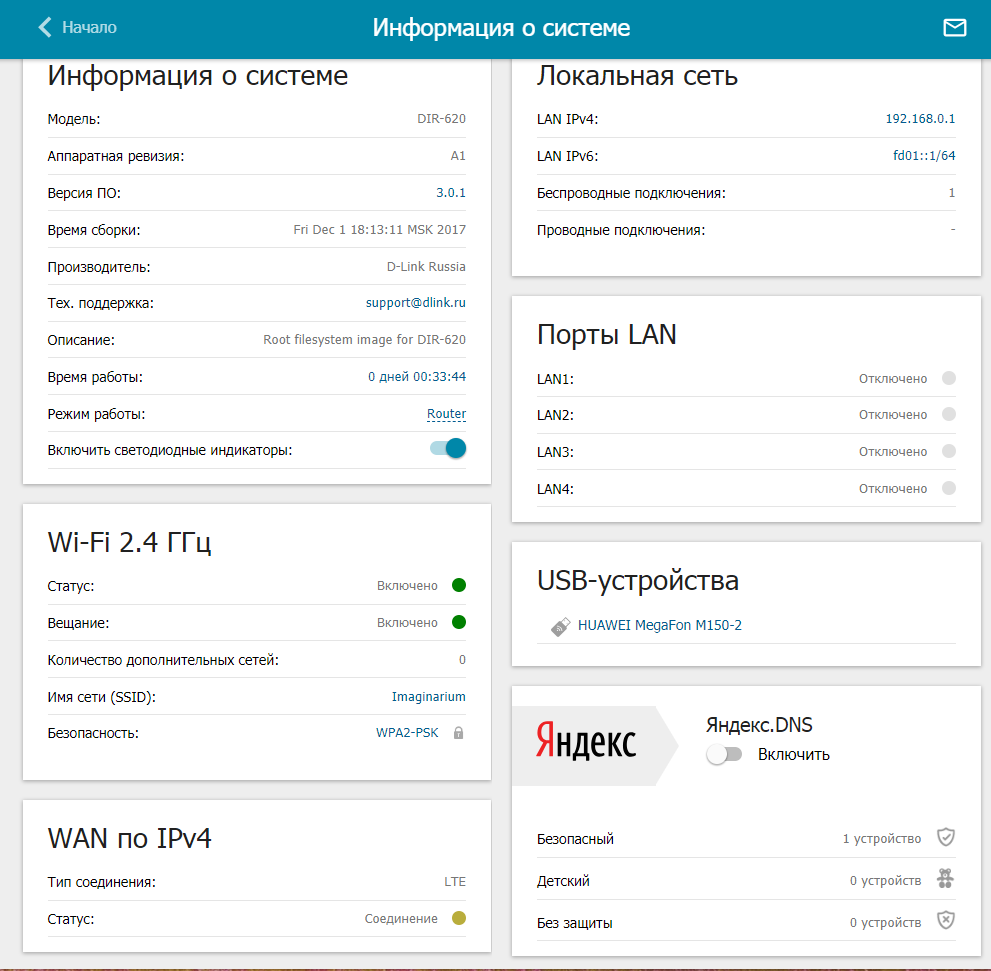
Task: Open the mail envelope notifications icon
Action: pos(955,28)
